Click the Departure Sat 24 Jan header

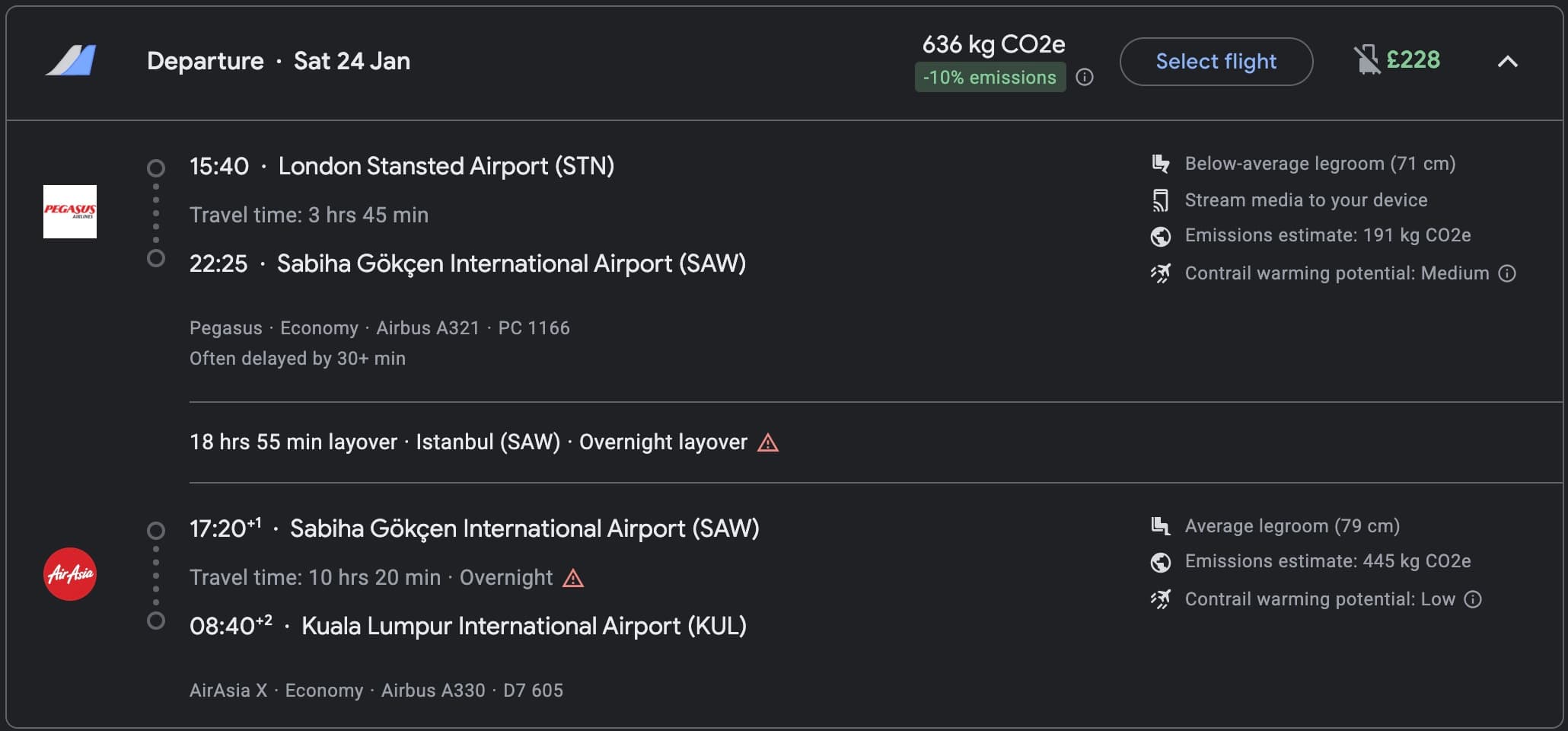(278, 60)
